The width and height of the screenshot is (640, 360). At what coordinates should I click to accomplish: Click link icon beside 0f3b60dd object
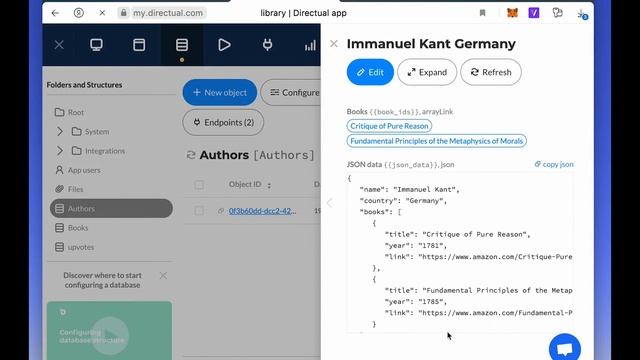pyautogui.click(x=221, y=211)
